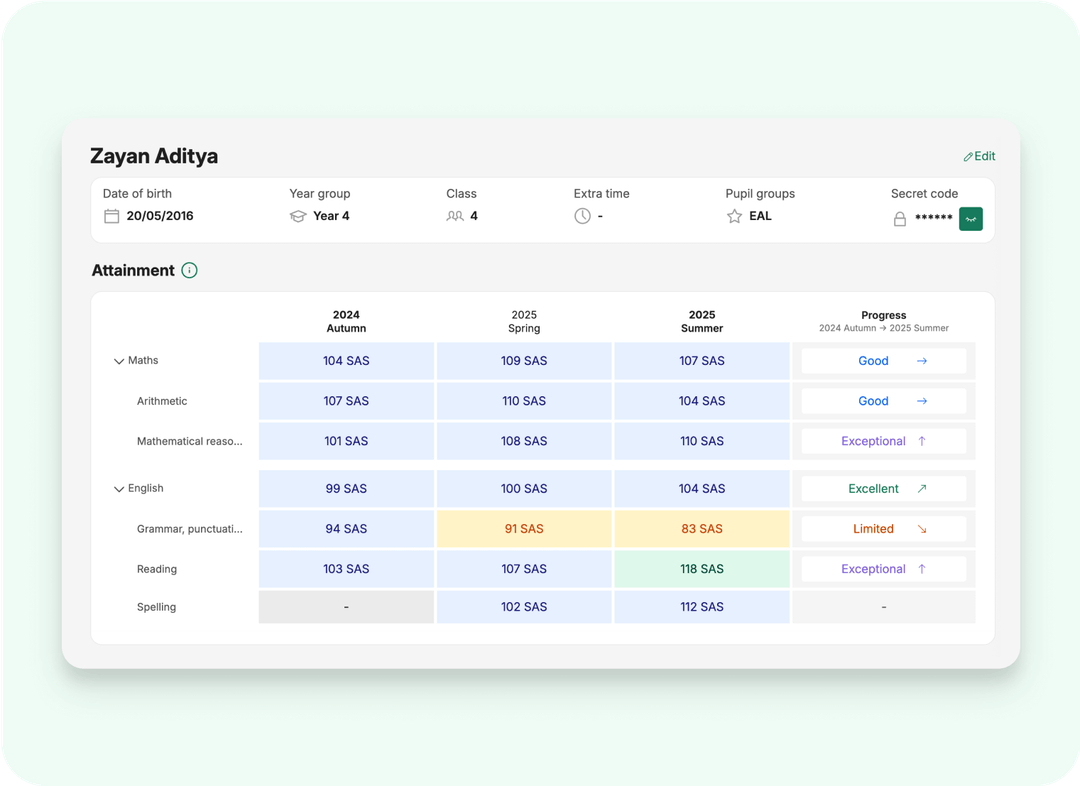Click the Edit pencil link
The image size is (1080, 786).
[x=979, y=156]
